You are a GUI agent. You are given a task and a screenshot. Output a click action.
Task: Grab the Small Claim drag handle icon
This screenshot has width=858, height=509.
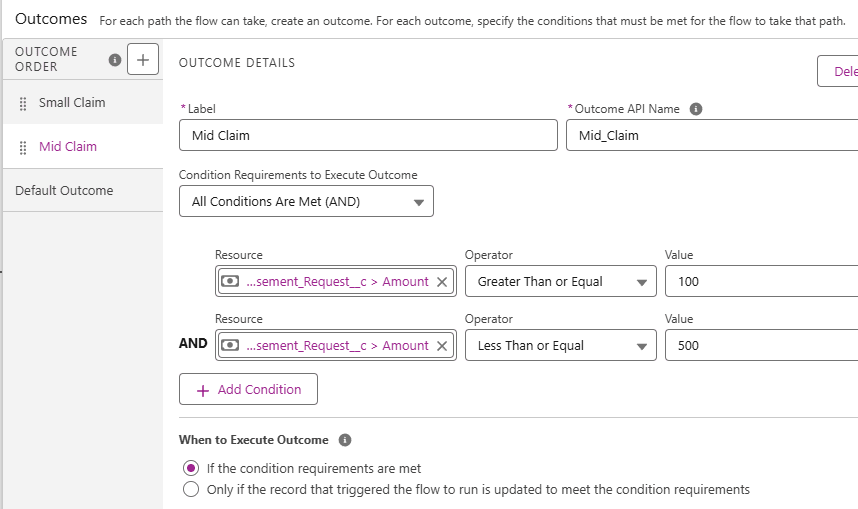24,103
